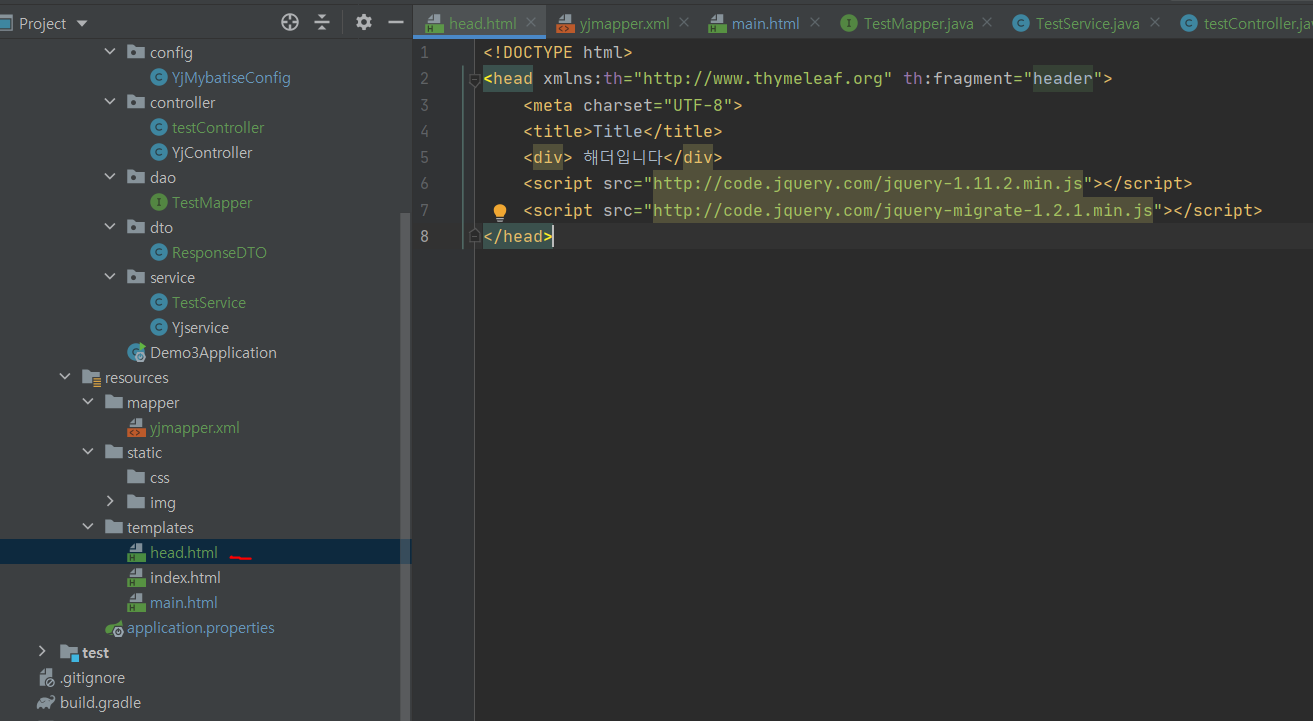Switch to the main.html tab
This screenshot has width=1313, height=721.
coord(765,23)
